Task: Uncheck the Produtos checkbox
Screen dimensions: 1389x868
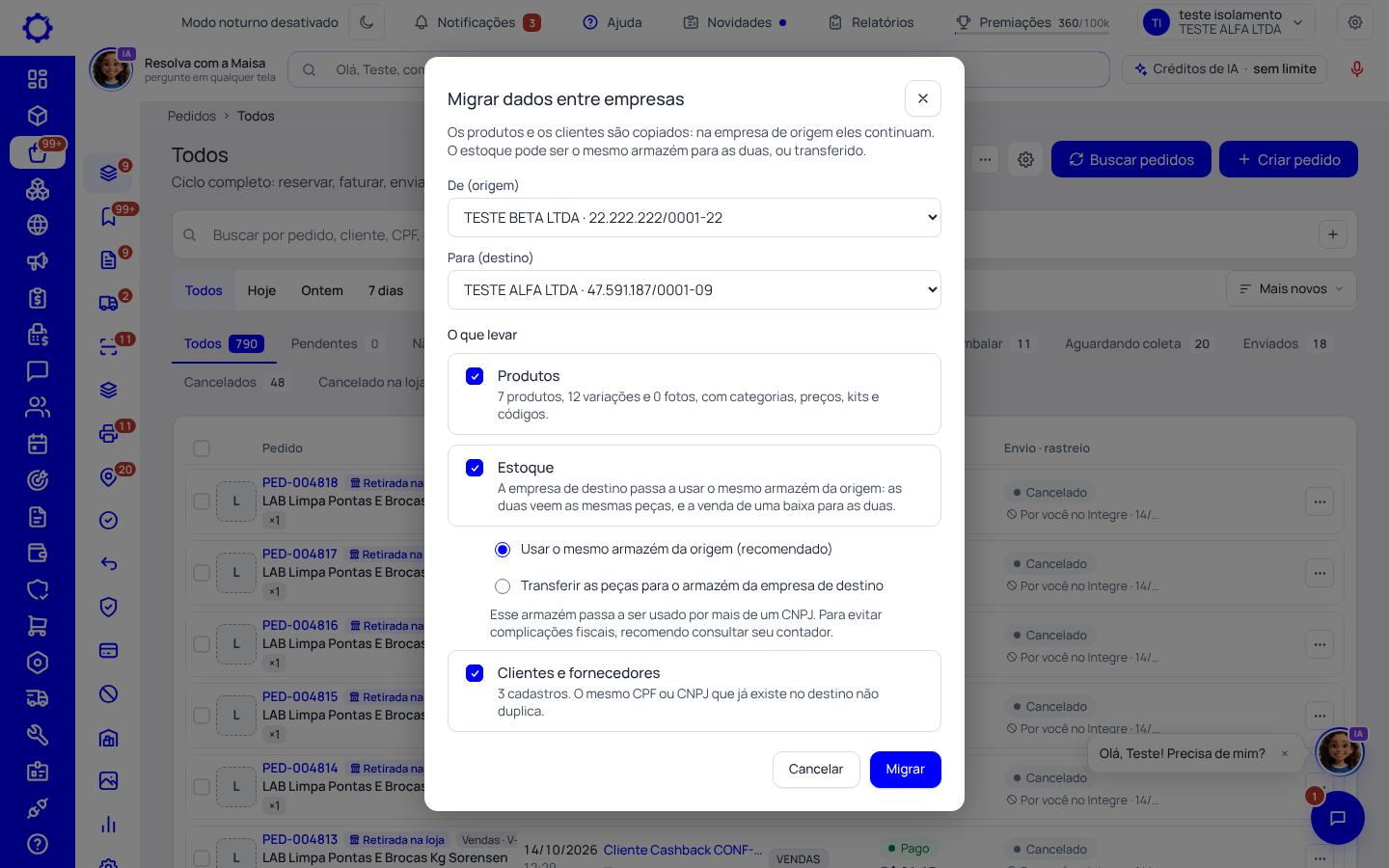Action: click(475, 376)
